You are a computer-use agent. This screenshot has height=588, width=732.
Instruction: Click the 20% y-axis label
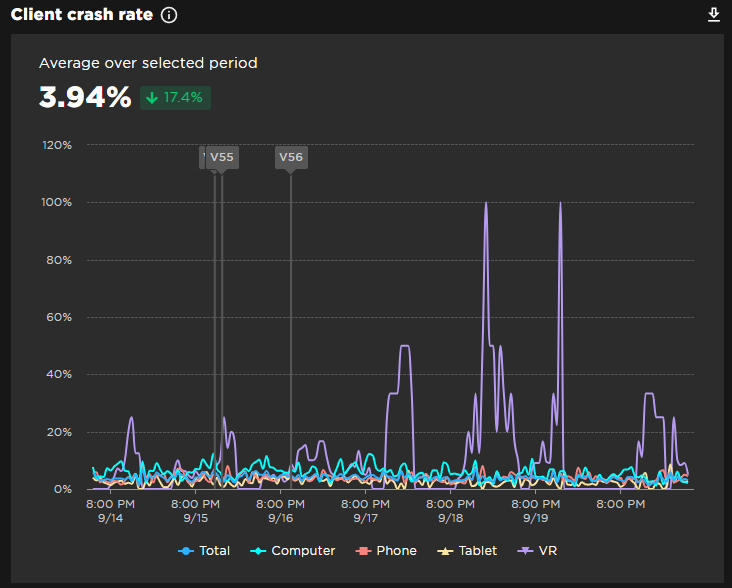click(x=59, y=432)
